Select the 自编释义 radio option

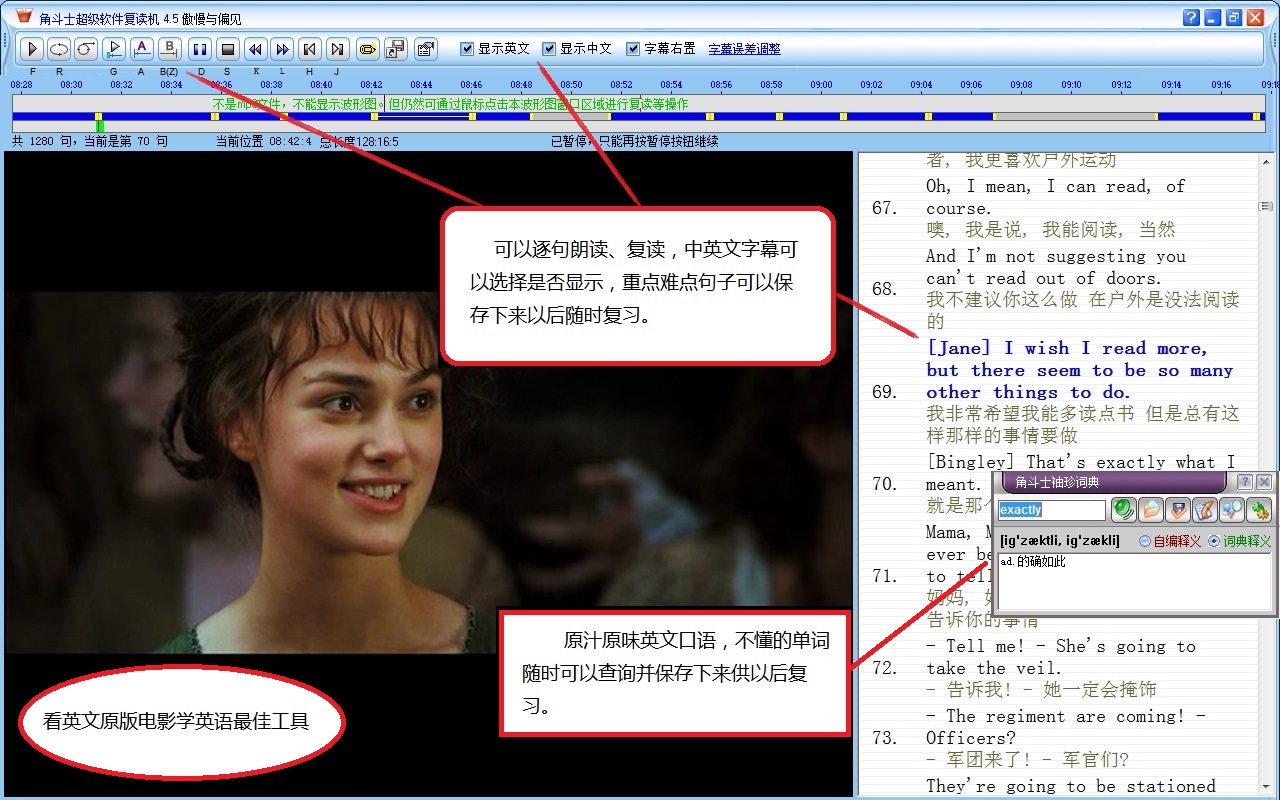1145,541
